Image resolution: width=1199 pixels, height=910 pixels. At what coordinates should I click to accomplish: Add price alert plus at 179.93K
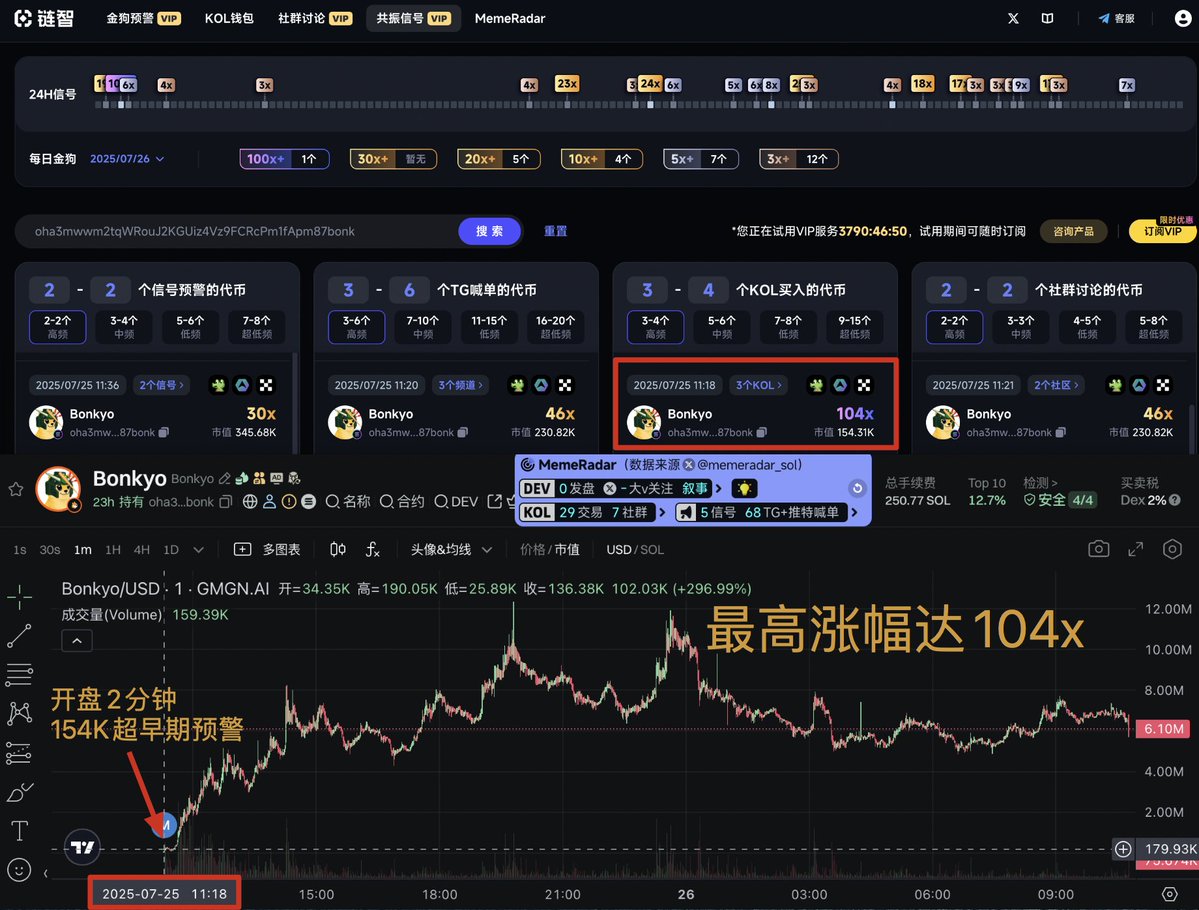coord(1123,849)
